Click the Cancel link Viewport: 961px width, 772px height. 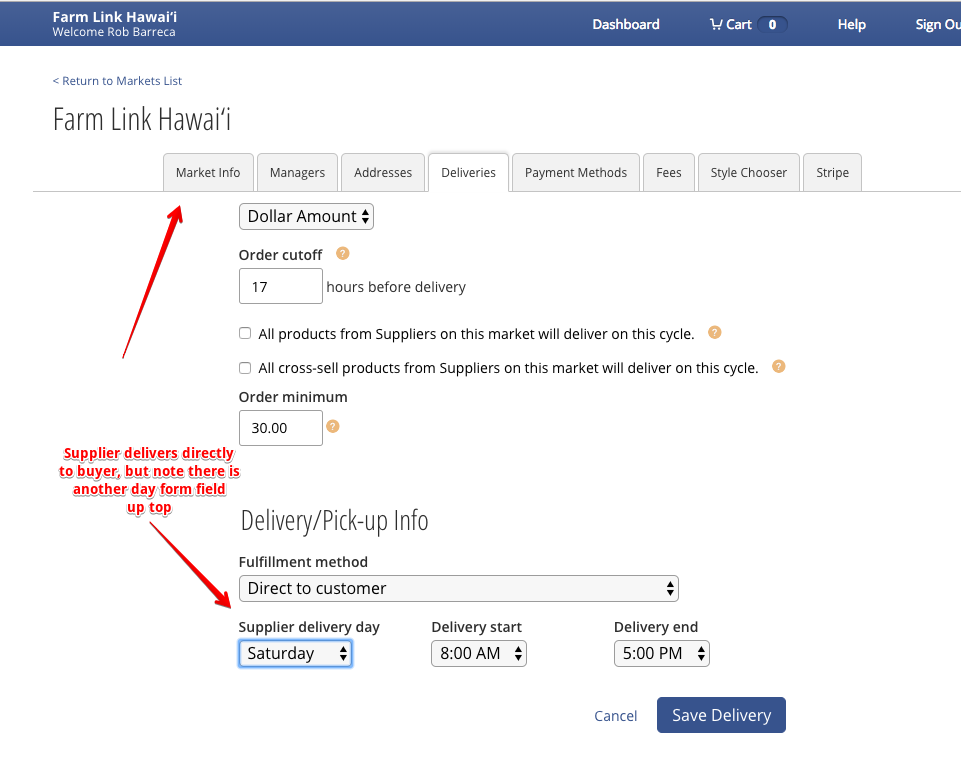(x=615, y=716)
